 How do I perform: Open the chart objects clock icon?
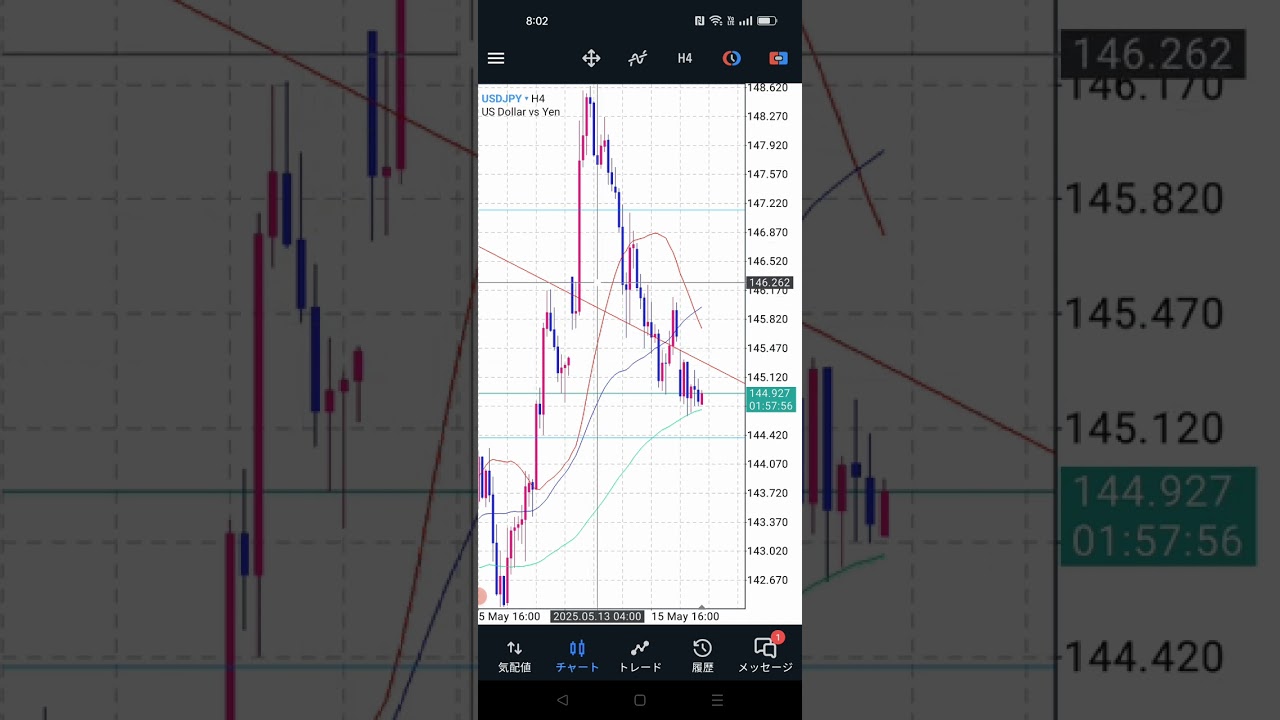732,58
